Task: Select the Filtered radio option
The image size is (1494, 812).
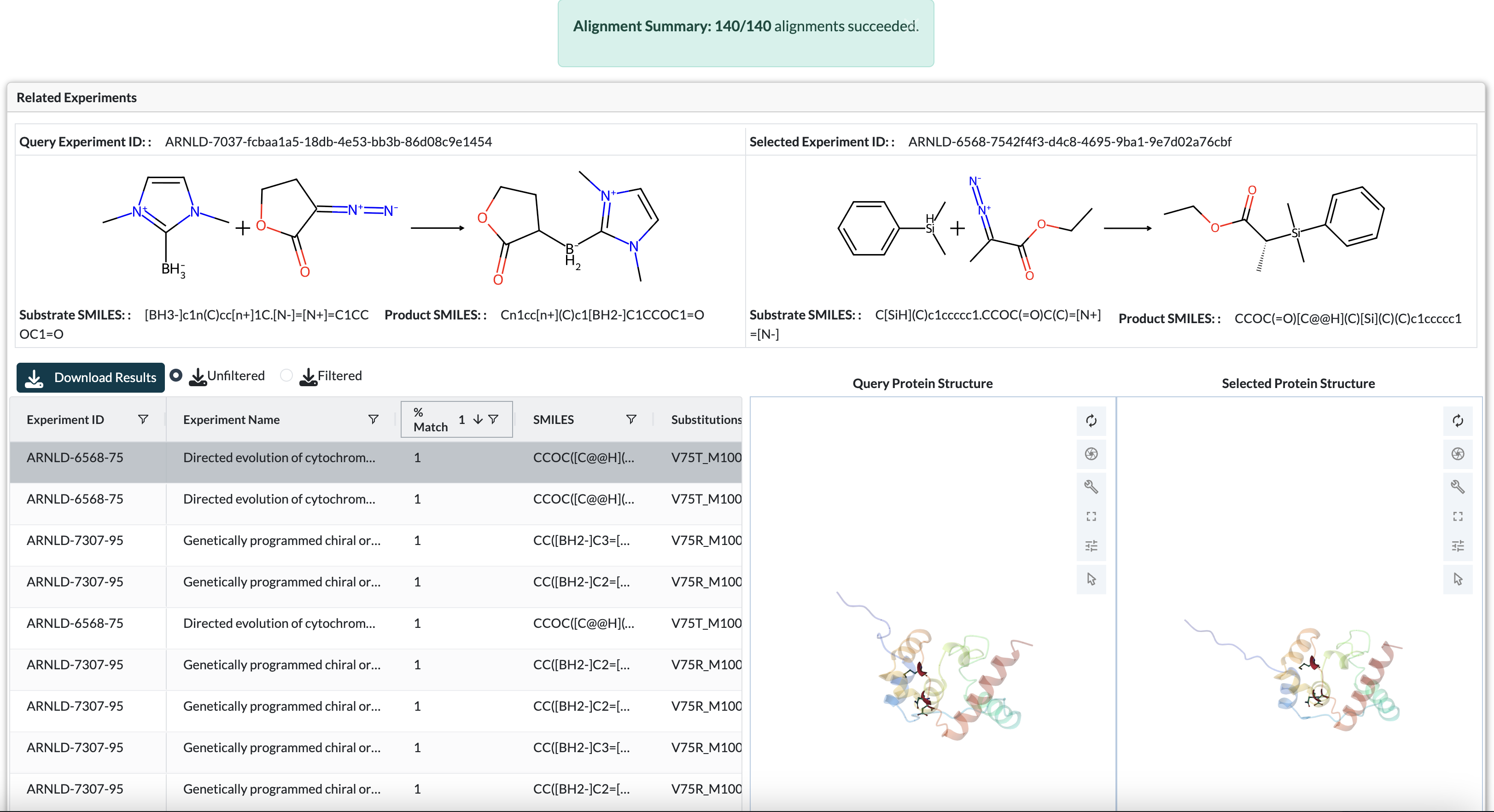Action: tap(286, 376)
